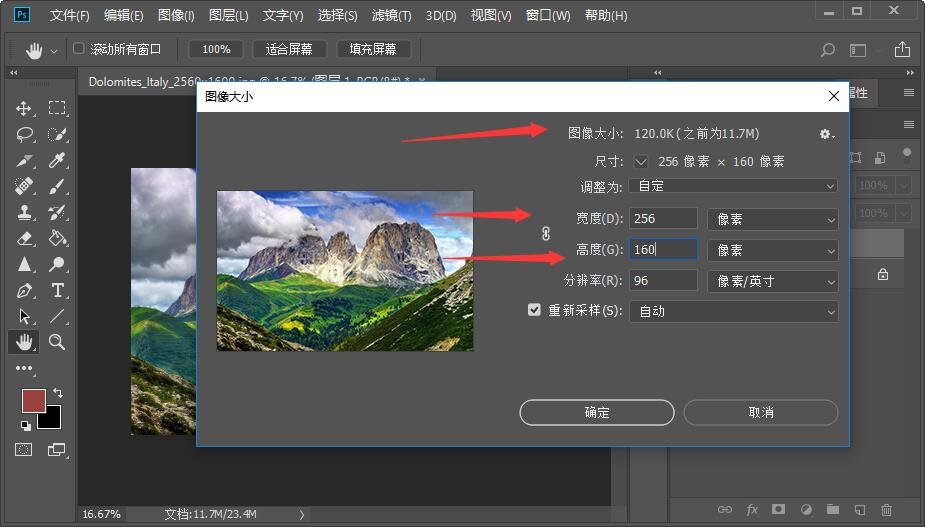Select the Rectangular Marquee tool

[57, 107]
